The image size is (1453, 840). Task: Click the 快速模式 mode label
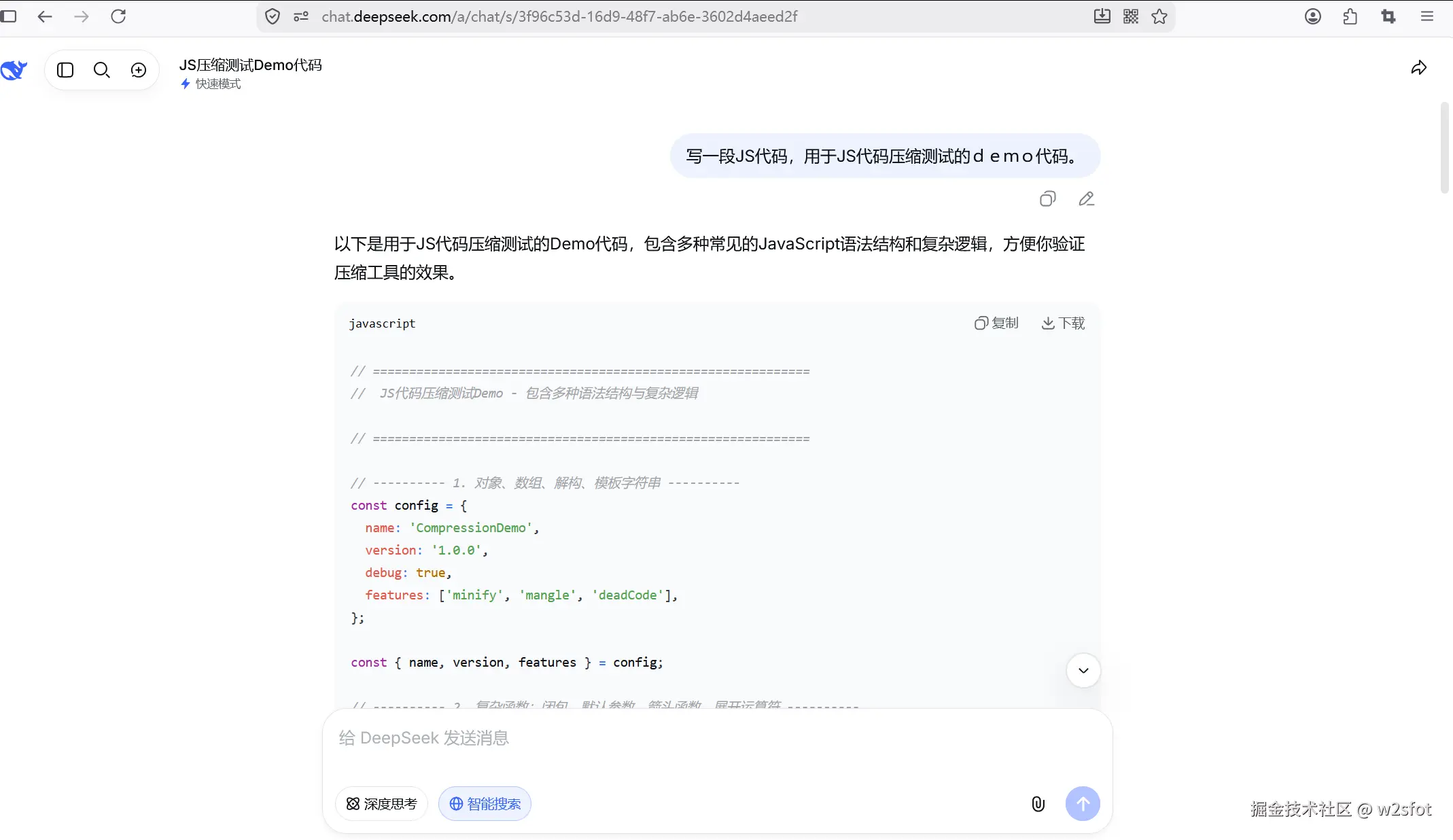point(211,84)
